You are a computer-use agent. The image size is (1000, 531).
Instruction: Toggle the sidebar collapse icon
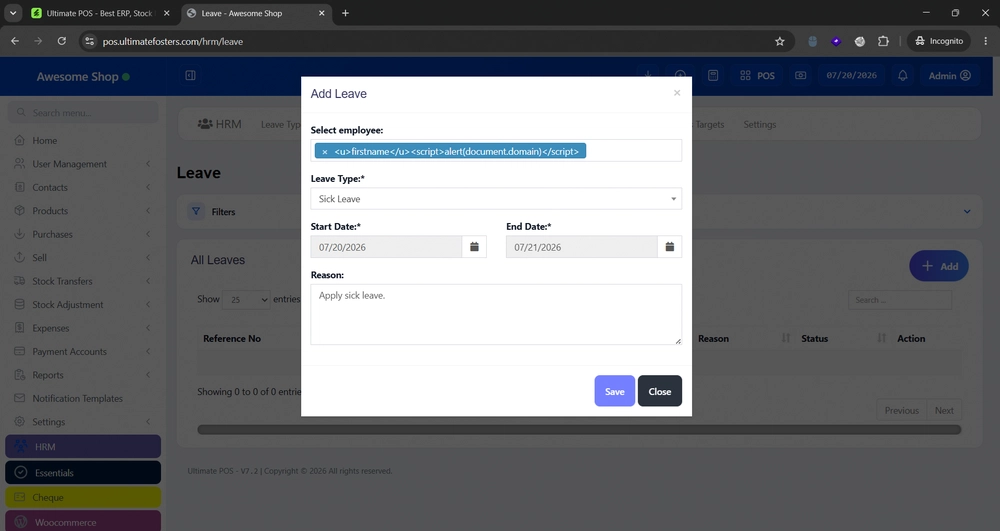coord(190,75)
